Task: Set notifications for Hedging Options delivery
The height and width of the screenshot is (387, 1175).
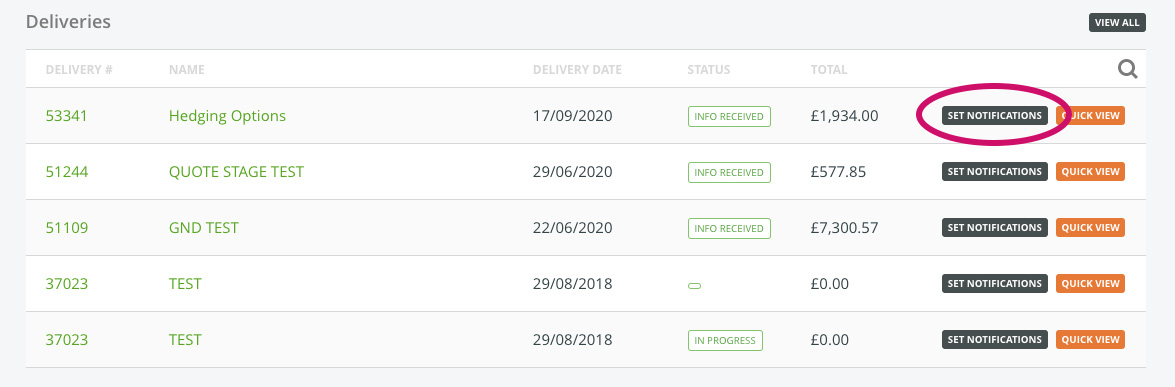Action: click(x=995, y=116)
